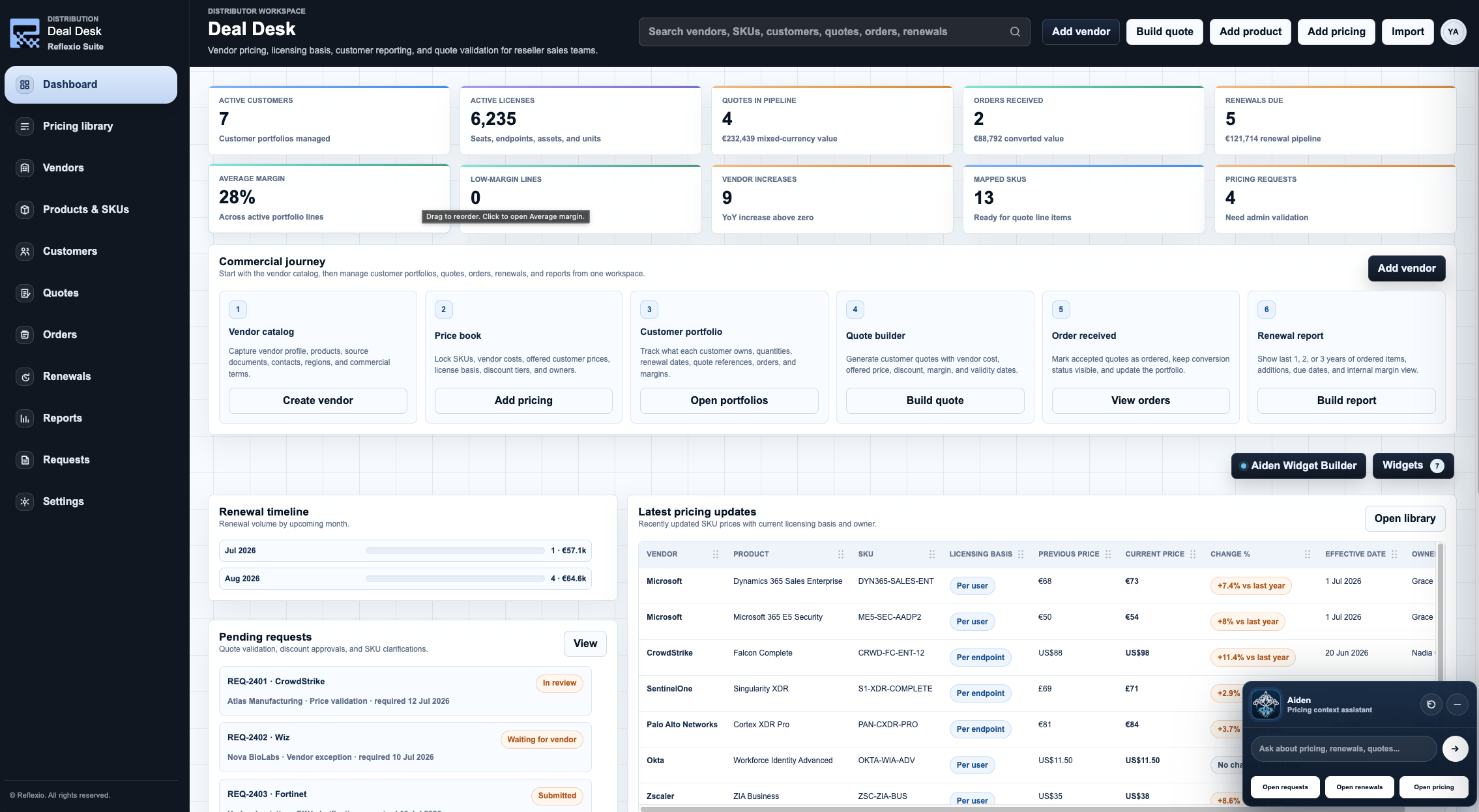
Task: Click the Per endpoint tag for SentinelOne
Action: pyautogui.click(x=980, y=693)
